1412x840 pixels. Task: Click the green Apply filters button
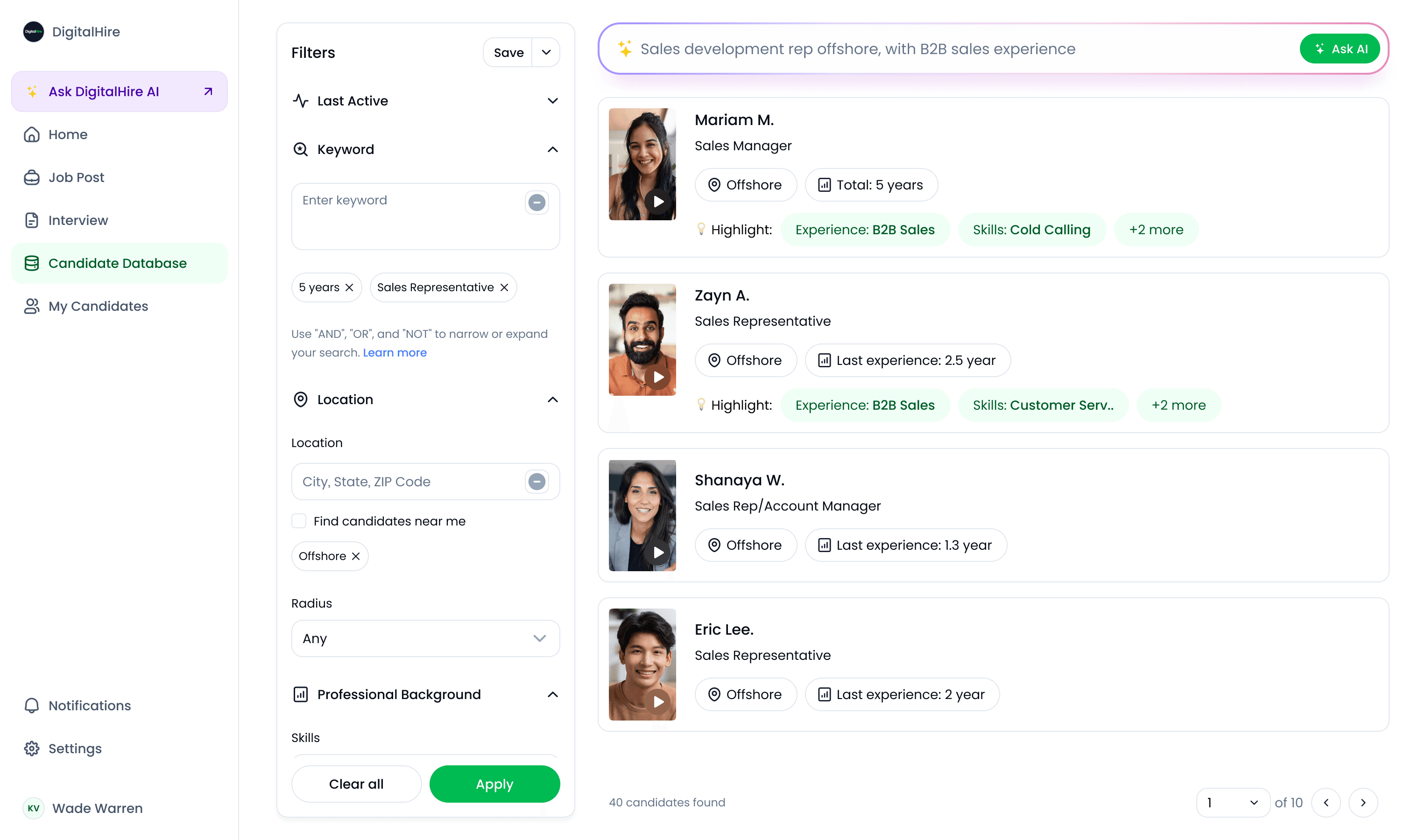click(x=494, y=784)
